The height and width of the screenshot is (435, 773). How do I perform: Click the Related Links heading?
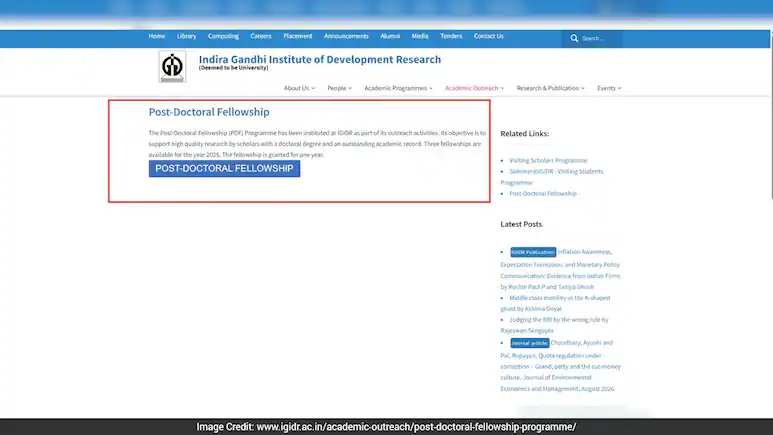525,134
